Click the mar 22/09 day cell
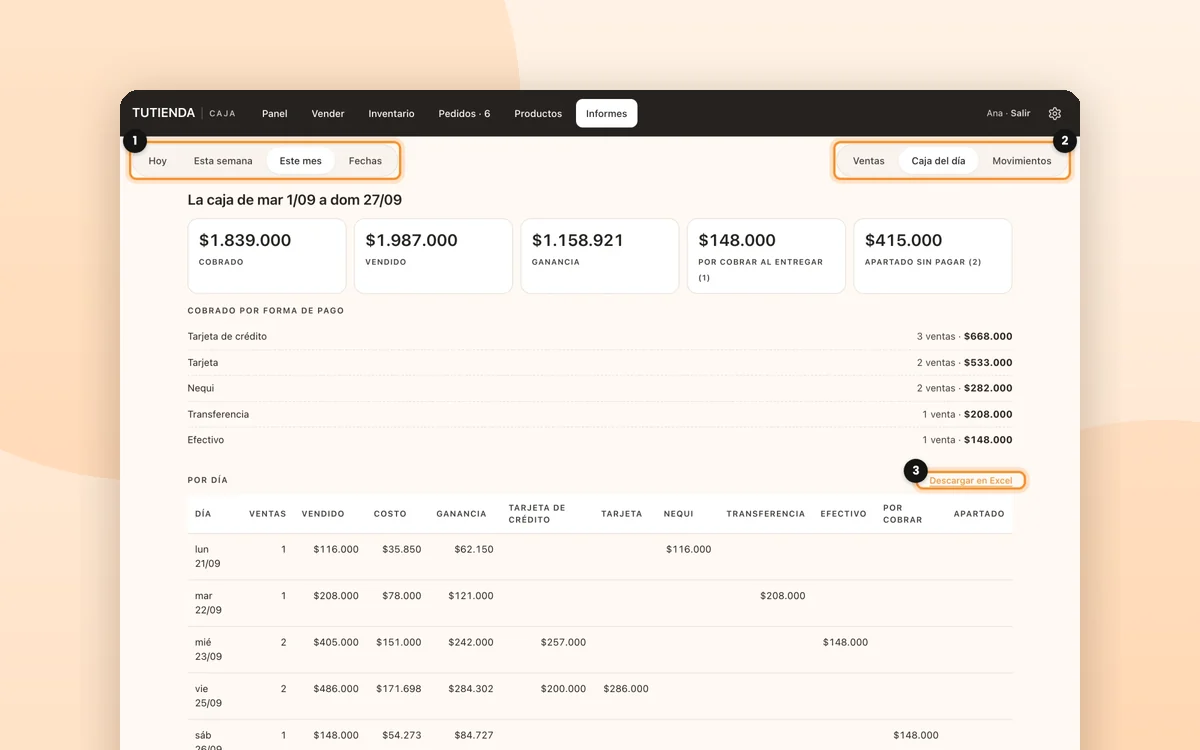This screenshot has height=750, width=1200. tap(208, 603)
